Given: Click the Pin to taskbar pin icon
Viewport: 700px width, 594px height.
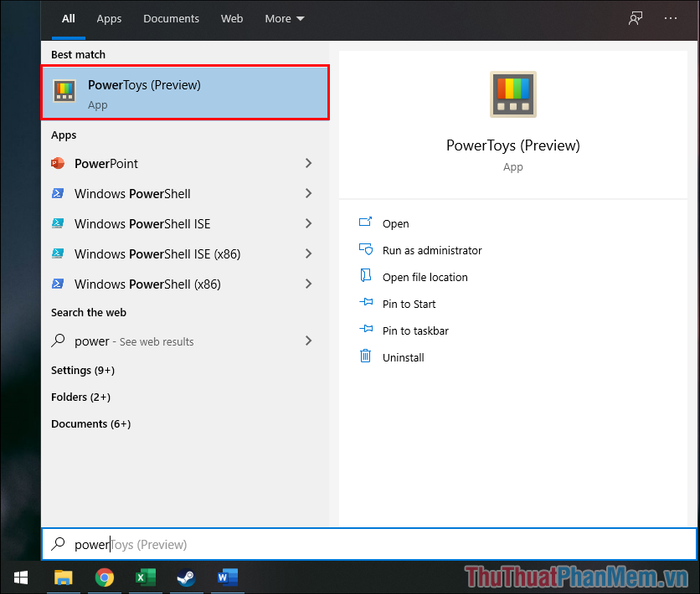Looking at the screenshot, I should 366,329.
